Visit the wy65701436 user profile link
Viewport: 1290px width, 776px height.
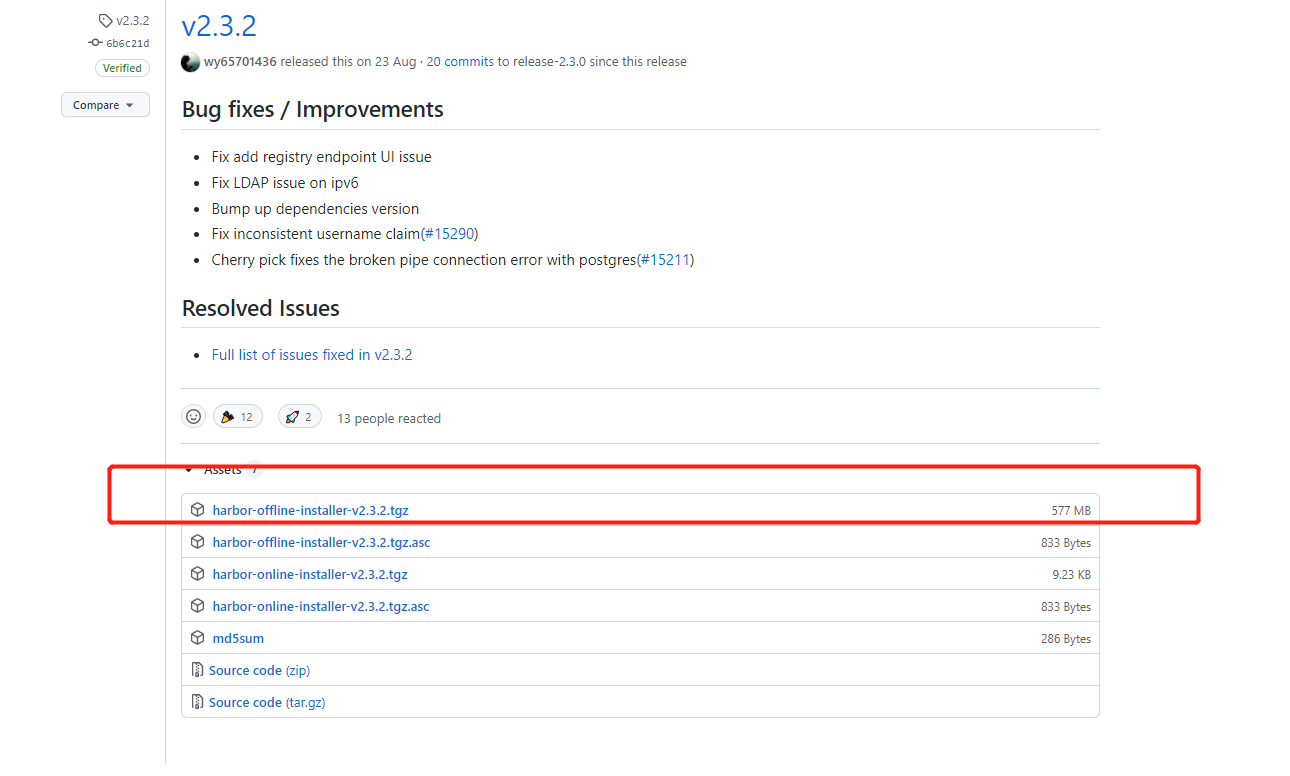tap(240, 62)
